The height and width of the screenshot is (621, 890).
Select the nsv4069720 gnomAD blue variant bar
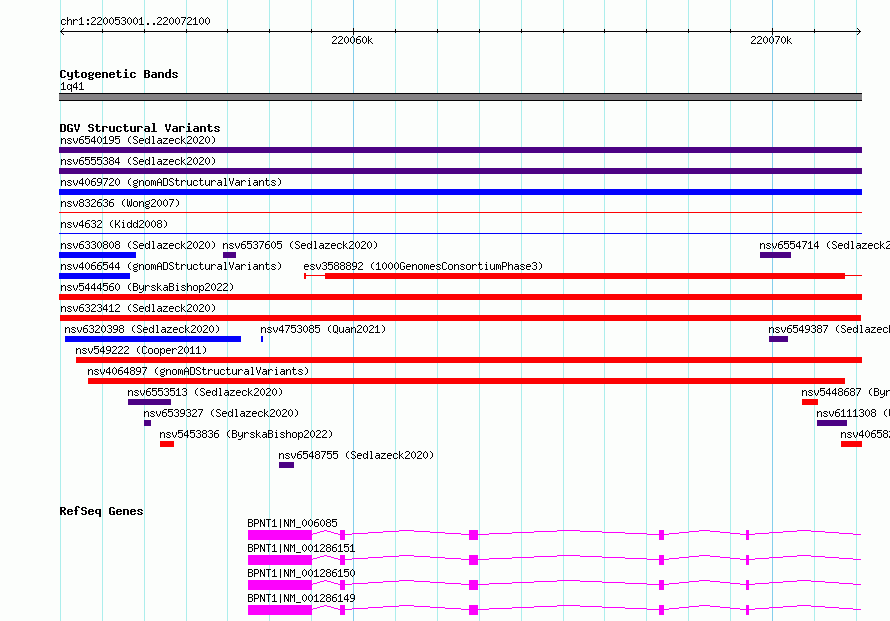point(460,192)
